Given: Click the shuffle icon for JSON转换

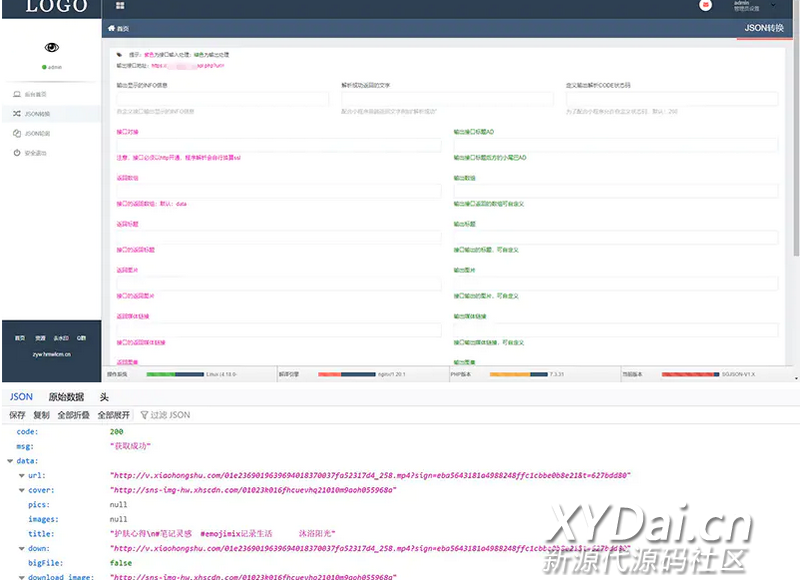Looking at the screenshot, I should [x=17, y=114].
